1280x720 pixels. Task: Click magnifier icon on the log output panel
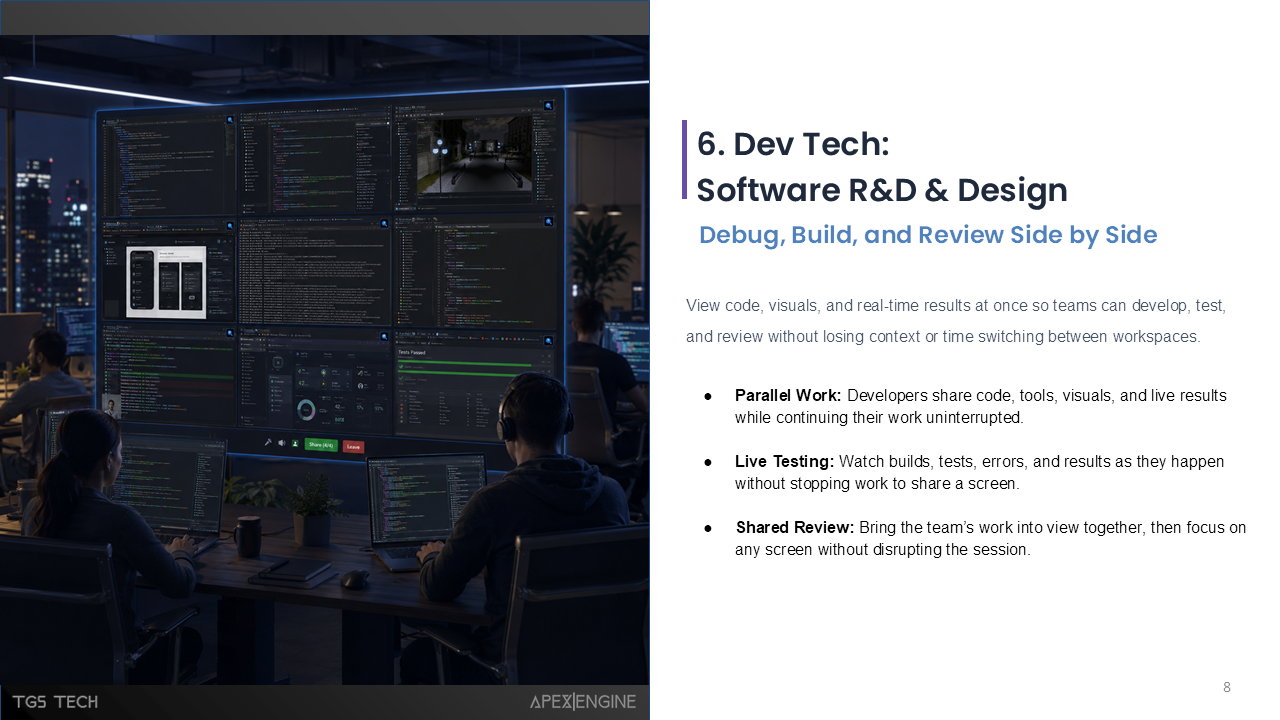point(384,223)
